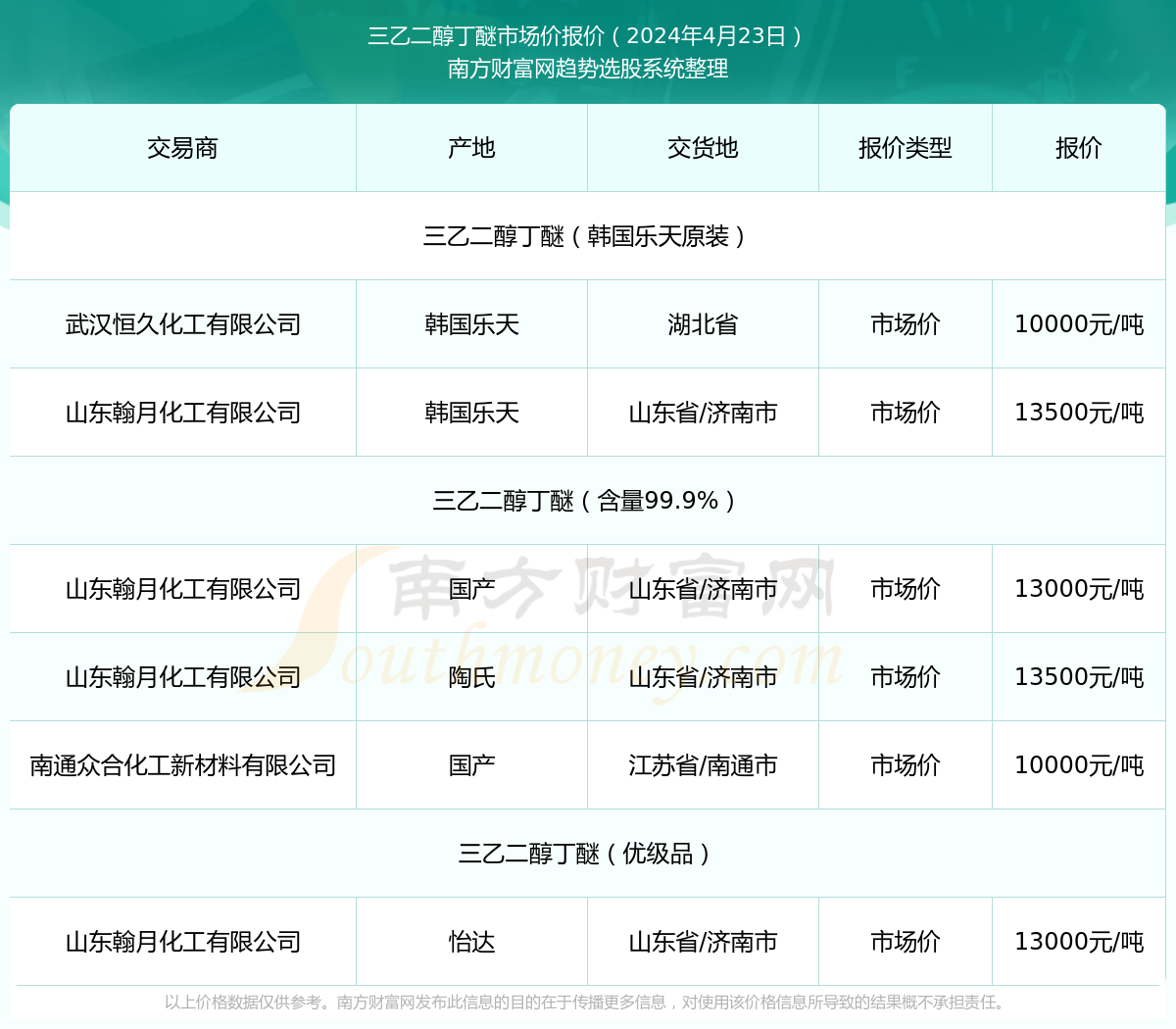This screenshot has height=1029, width=1176.
Task: Click delivery place 江苏省/南通市
Action: pos(703,765)
